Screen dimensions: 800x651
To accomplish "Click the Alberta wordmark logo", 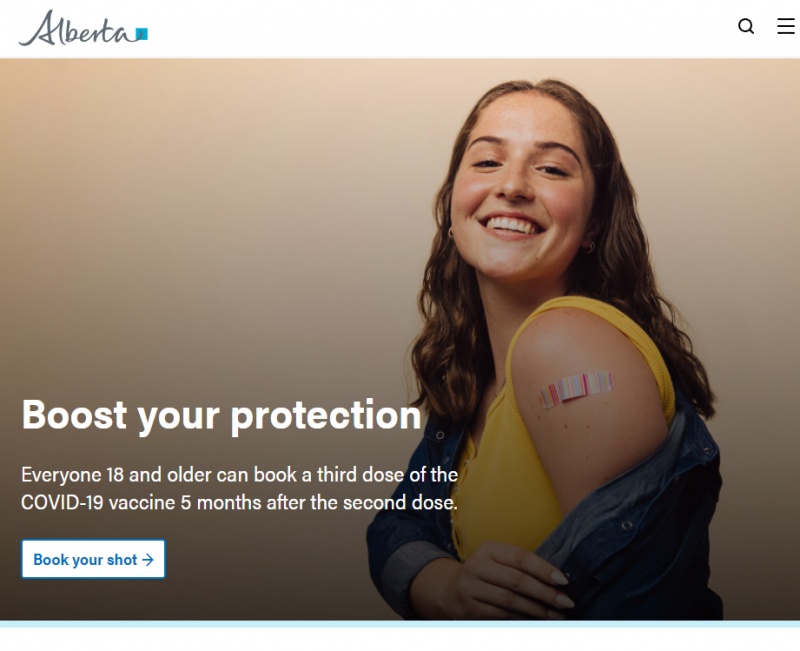I will 83,29.
